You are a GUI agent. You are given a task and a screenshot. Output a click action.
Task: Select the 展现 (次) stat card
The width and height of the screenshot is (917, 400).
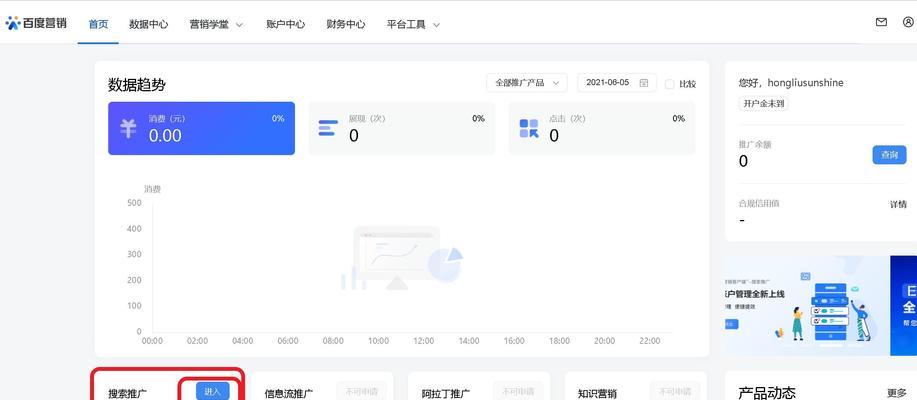(401, 128)
